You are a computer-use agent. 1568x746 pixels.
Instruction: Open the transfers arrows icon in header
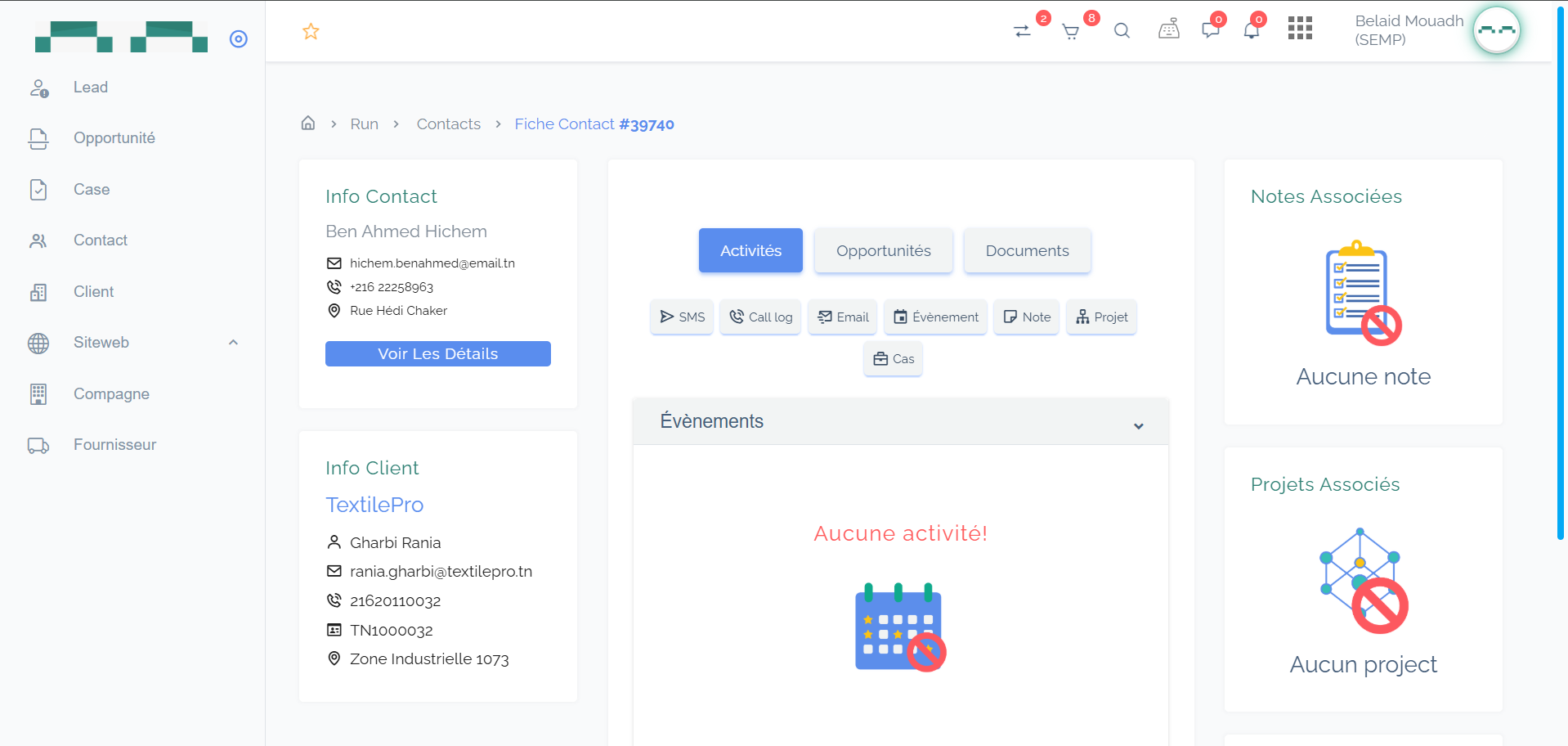[1022, 31]
